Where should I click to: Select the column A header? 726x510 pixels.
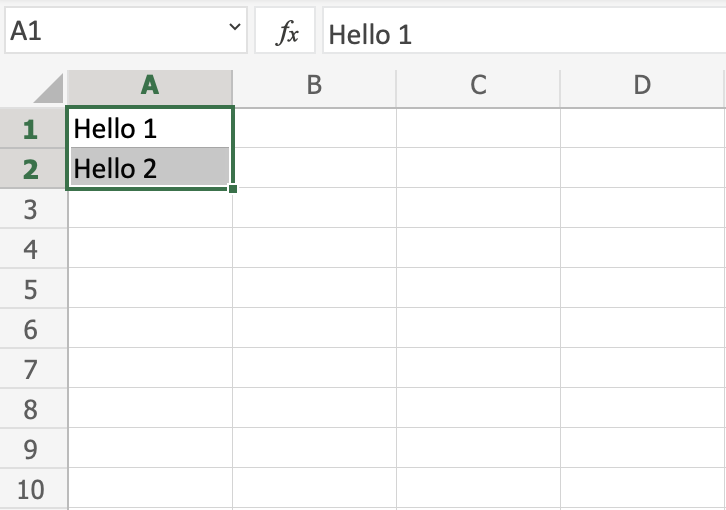coord(150,86)
